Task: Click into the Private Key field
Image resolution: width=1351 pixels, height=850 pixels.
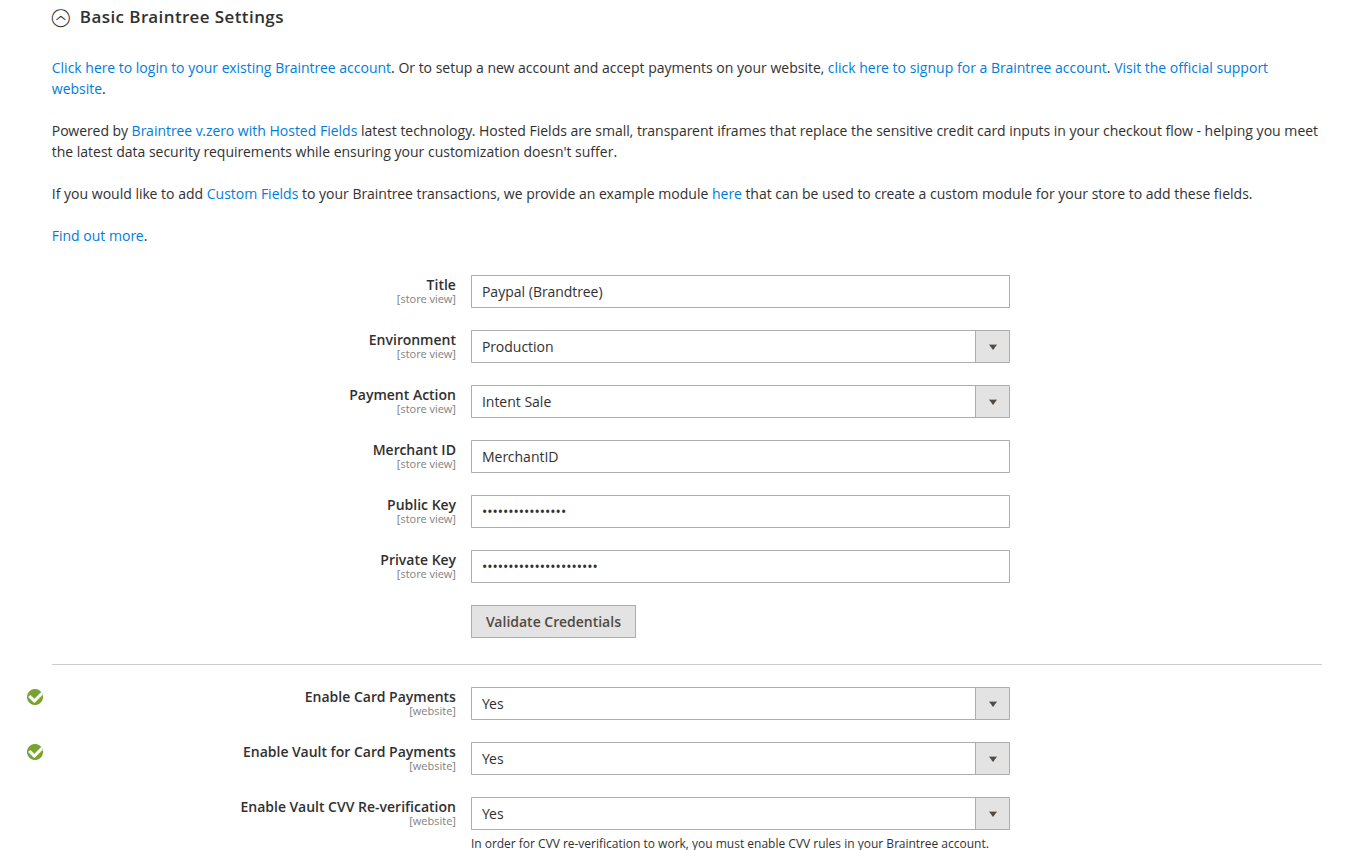Action: [739, 567]
